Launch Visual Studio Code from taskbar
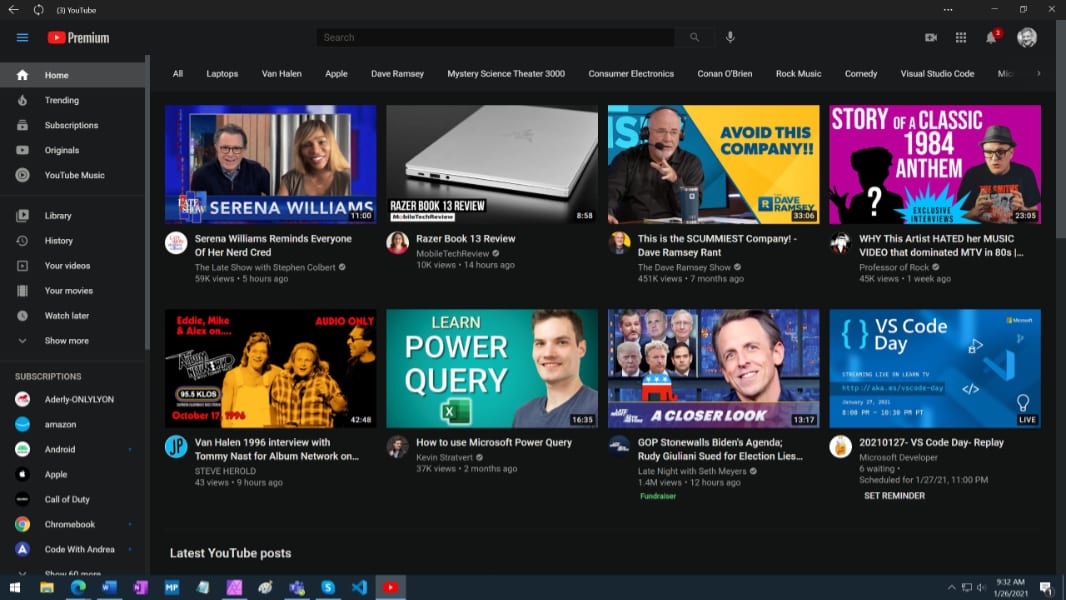 [x=359, y=587]
